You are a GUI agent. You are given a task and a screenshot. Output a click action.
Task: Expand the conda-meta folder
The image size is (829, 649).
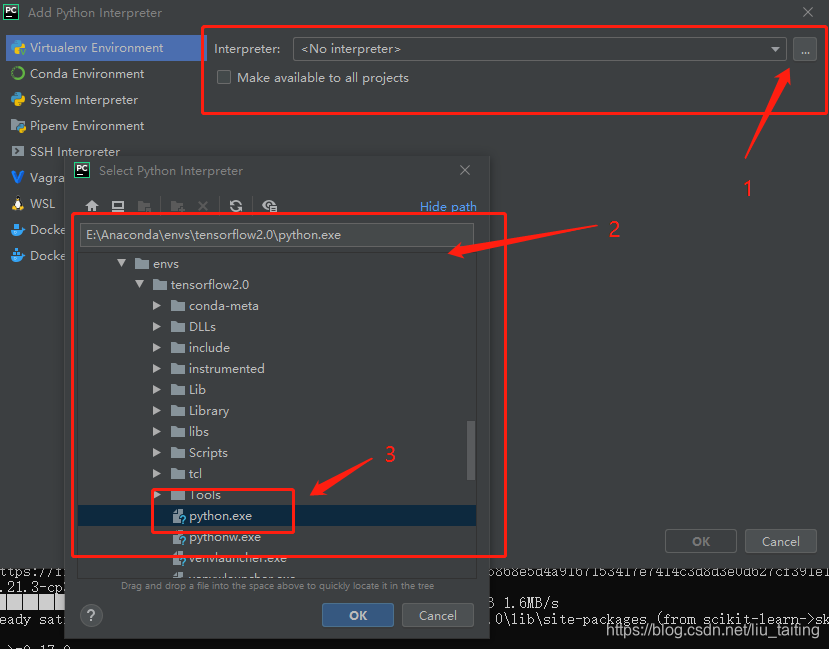pos(156,305)
